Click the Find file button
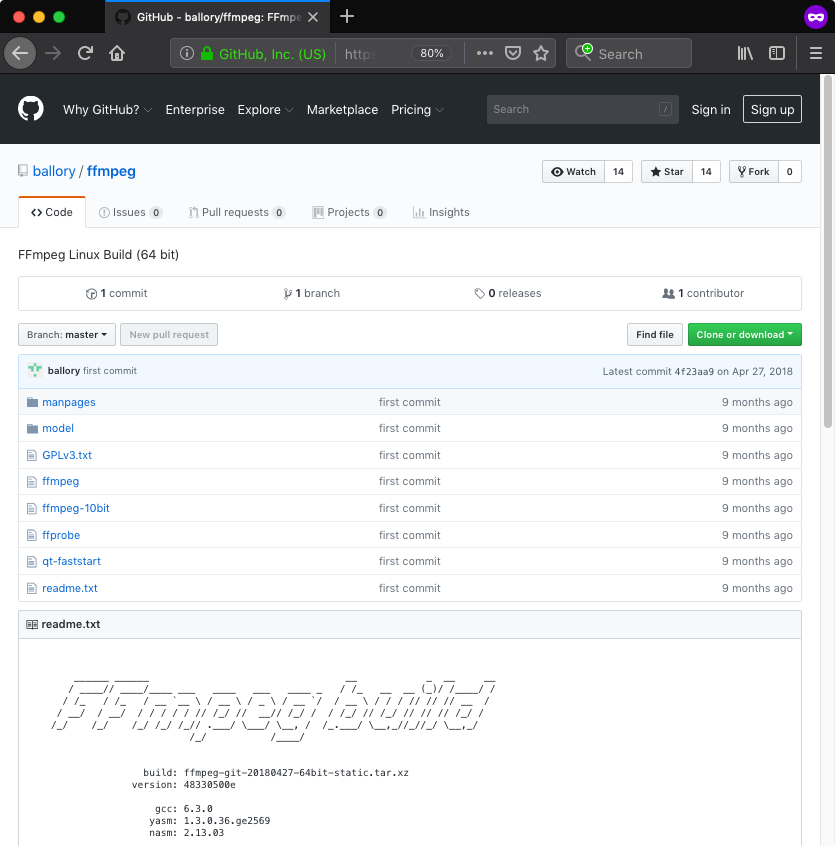Image resolution: width=835 pixels, height=846 pixels. (655, 335)
